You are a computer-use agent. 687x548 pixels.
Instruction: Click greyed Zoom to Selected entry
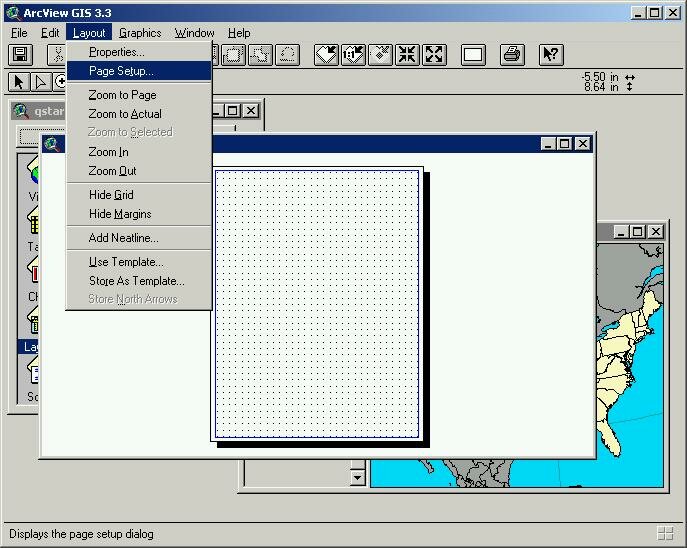[139, 132]
